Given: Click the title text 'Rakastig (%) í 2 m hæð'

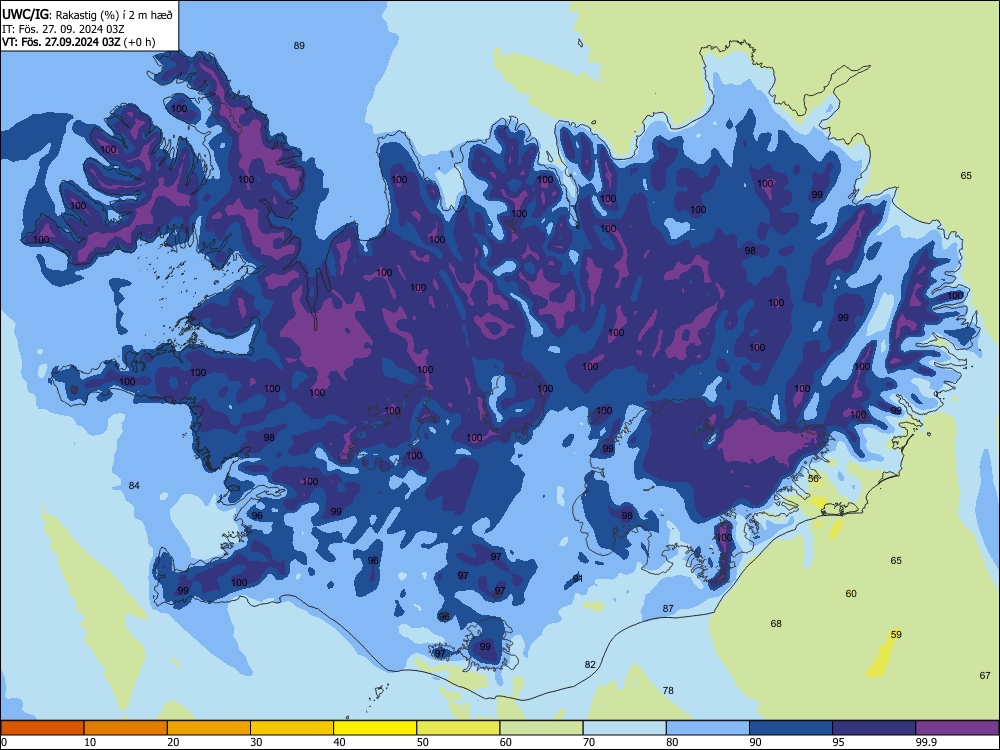Looking at the screenshot, I should tap(114, 15).
